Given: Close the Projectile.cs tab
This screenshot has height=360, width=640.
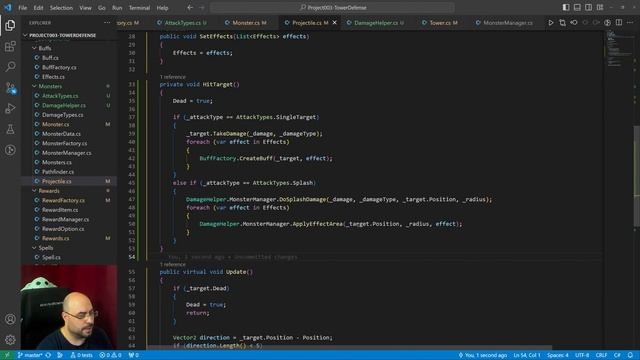Looking at the screenshot, I should (x=335, y=23).
